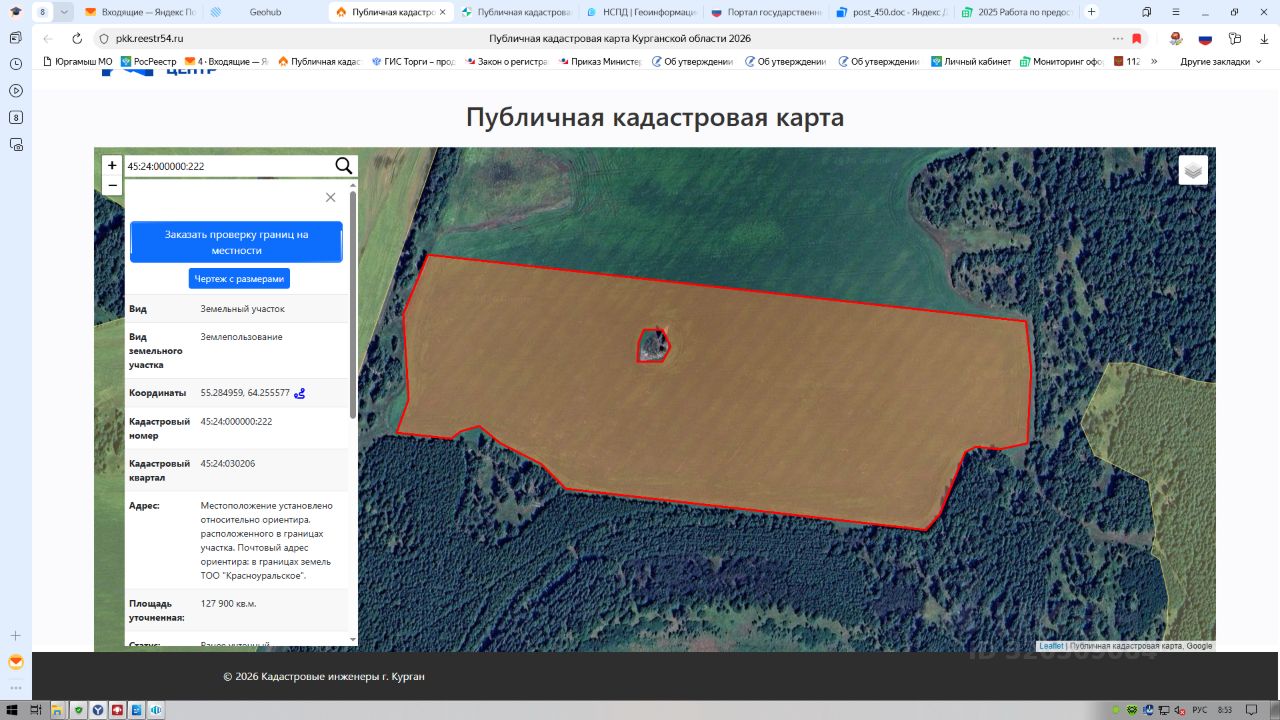Open Юргамыш МО bookmark
Viewport: 1280px width, 720px height.
click(78, 61)
